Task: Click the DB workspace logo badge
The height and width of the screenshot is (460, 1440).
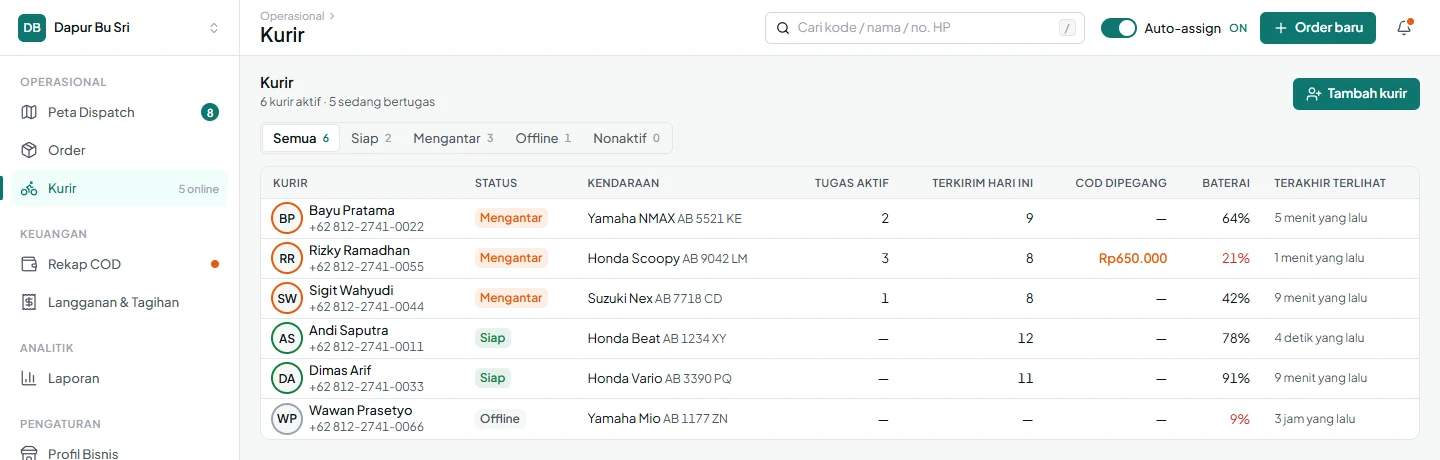Action: point(32,28)
